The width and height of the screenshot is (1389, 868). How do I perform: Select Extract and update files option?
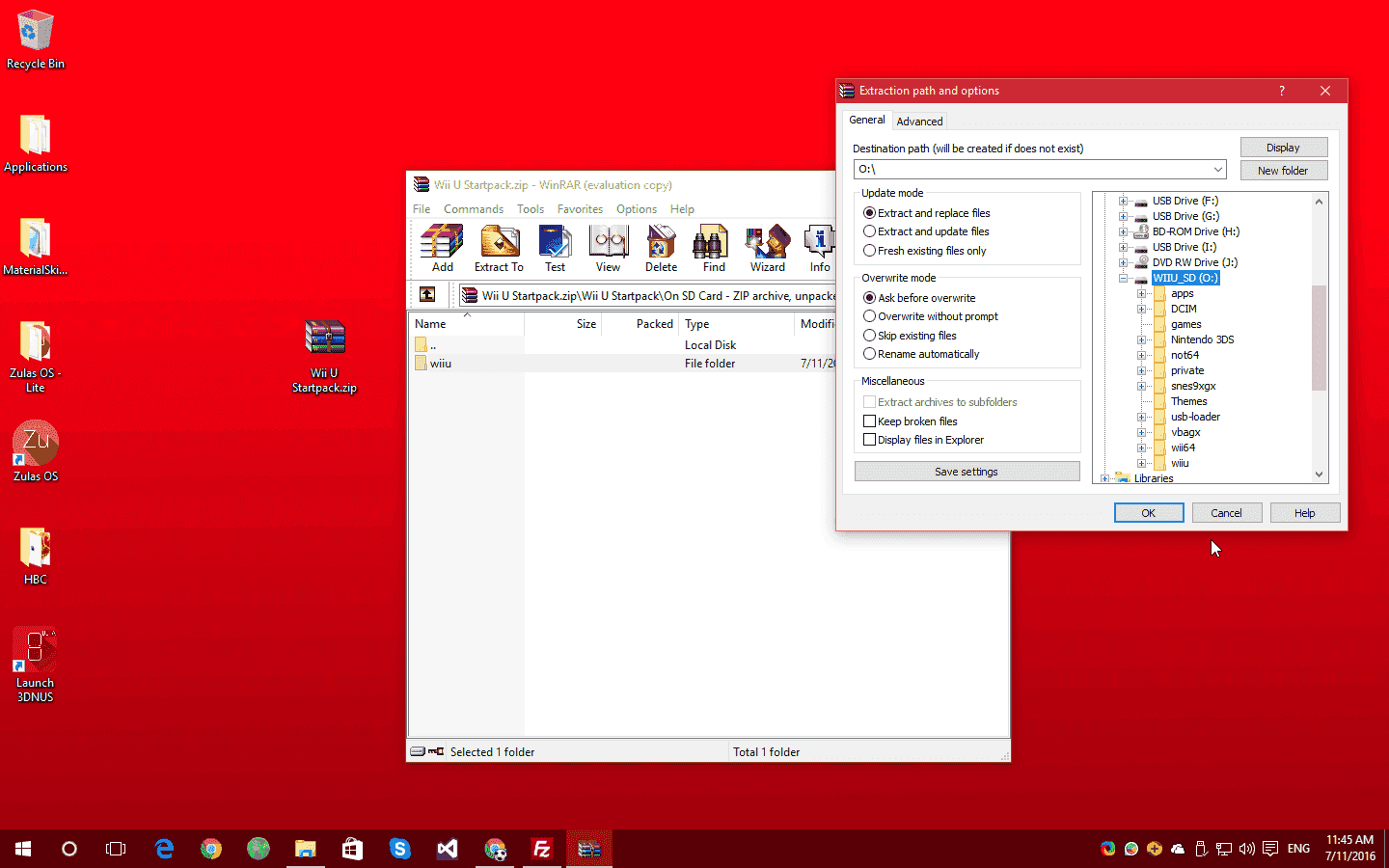click(869, 231)
